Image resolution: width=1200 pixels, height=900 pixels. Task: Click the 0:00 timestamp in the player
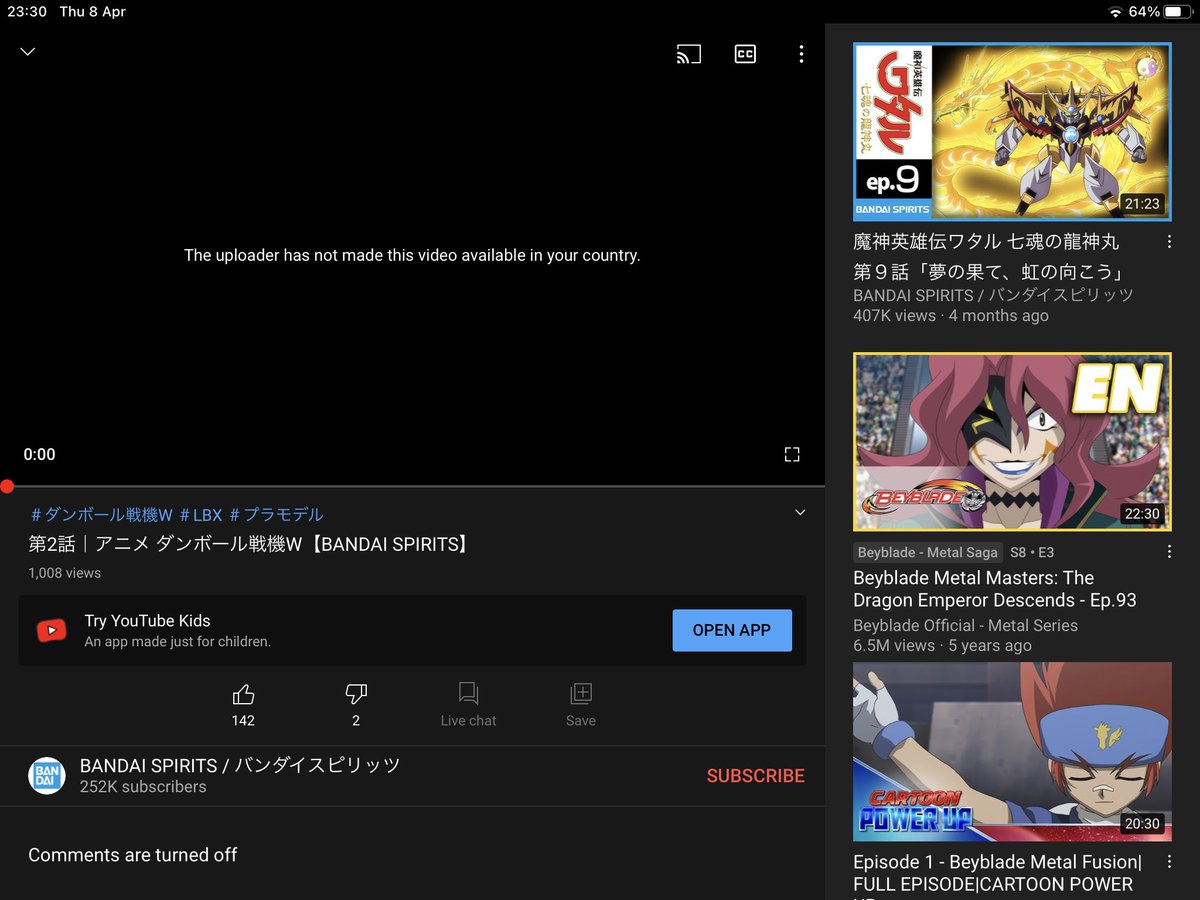(40, 454)
